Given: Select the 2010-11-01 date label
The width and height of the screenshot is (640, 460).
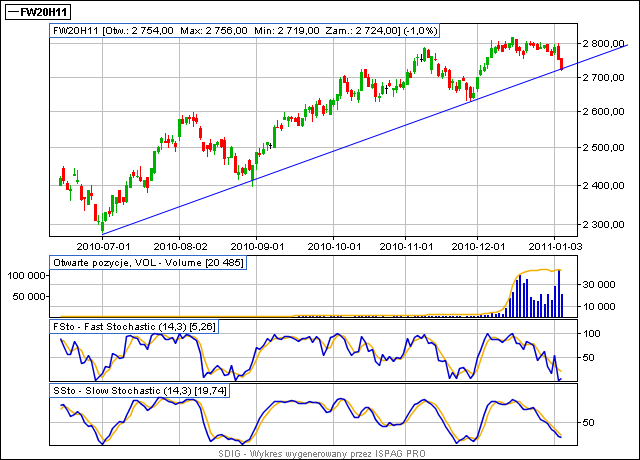Looking at the screenshot, I should 411,243.
